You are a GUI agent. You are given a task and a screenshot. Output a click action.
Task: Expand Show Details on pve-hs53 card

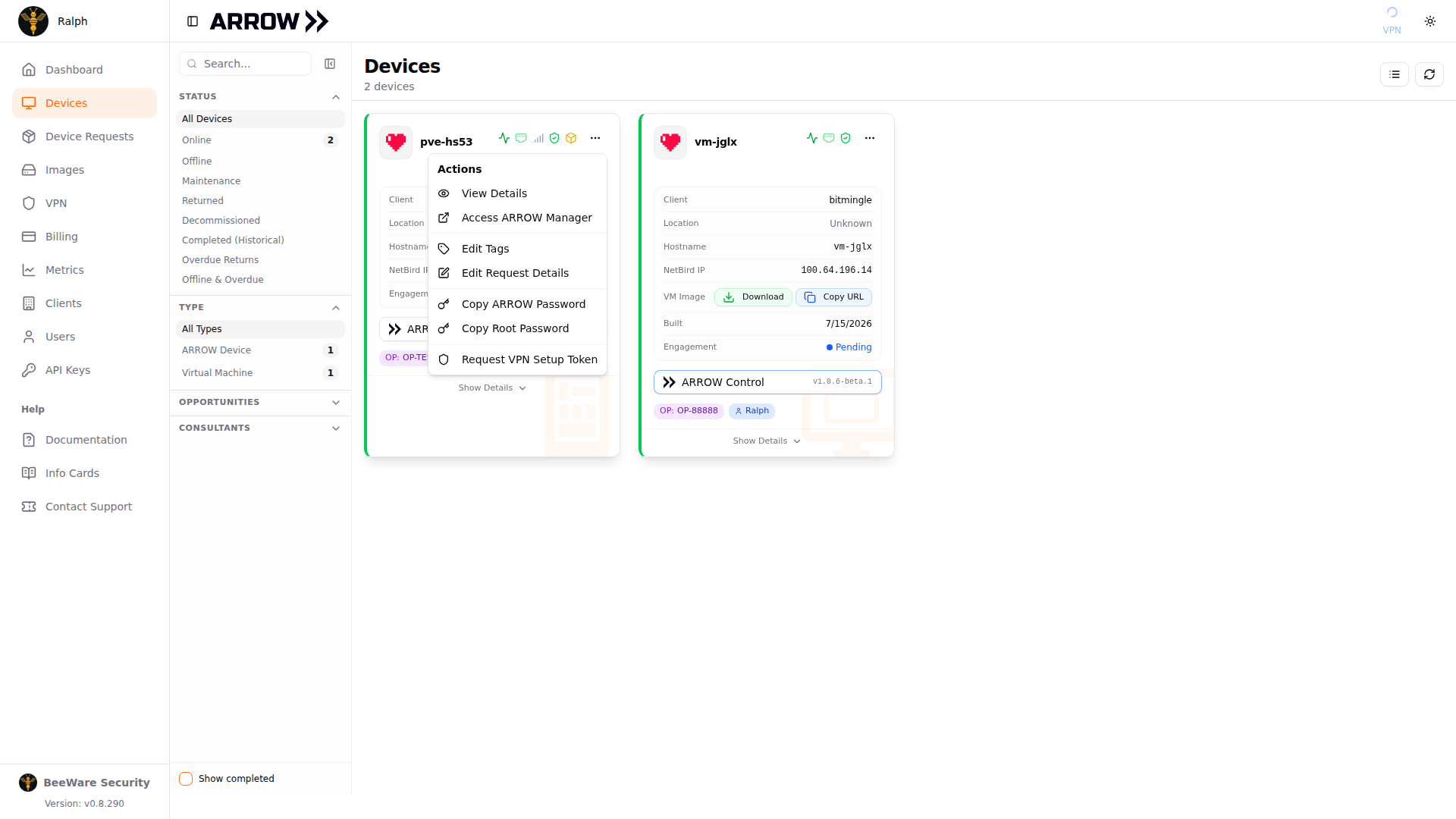click(x=492, y=388)
